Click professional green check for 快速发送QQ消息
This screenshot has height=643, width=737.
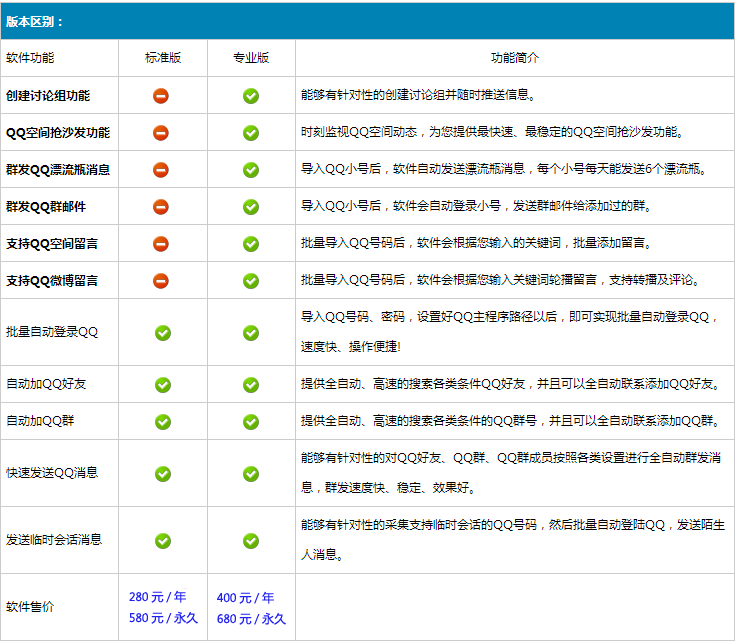pos(251,474)
